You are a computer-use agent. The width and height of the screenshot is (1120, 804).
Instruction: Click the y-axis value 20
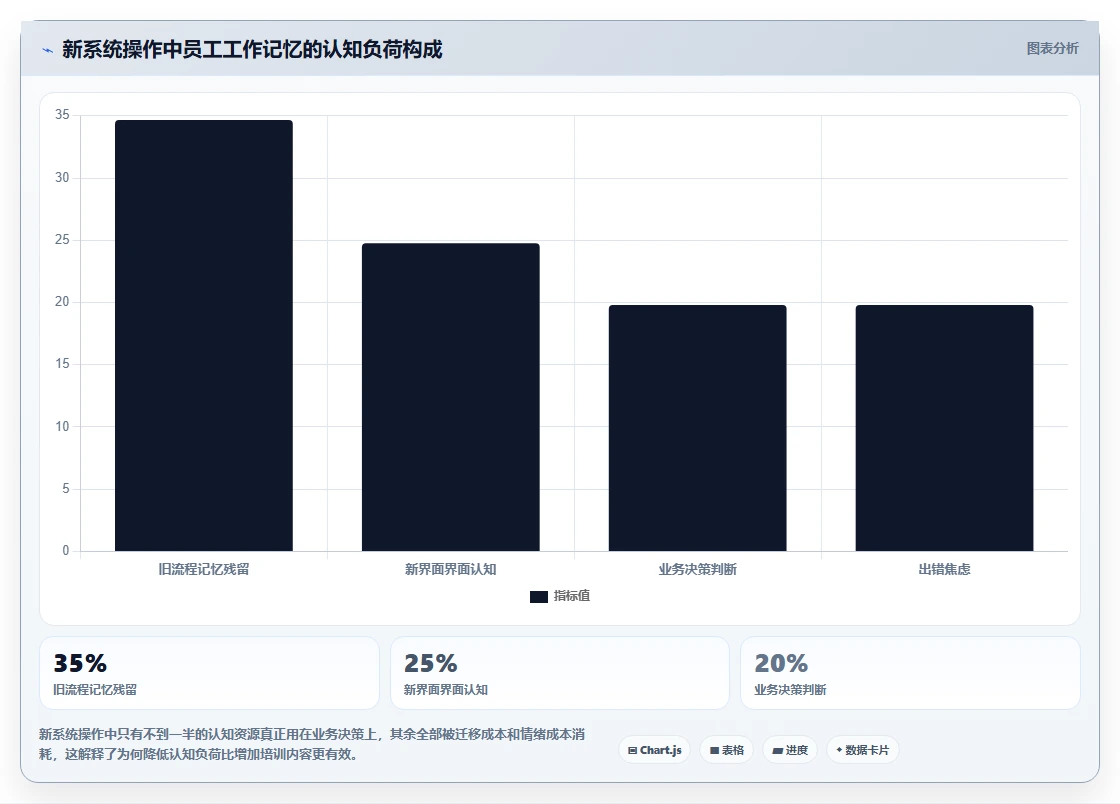click(x=62, y=302)
